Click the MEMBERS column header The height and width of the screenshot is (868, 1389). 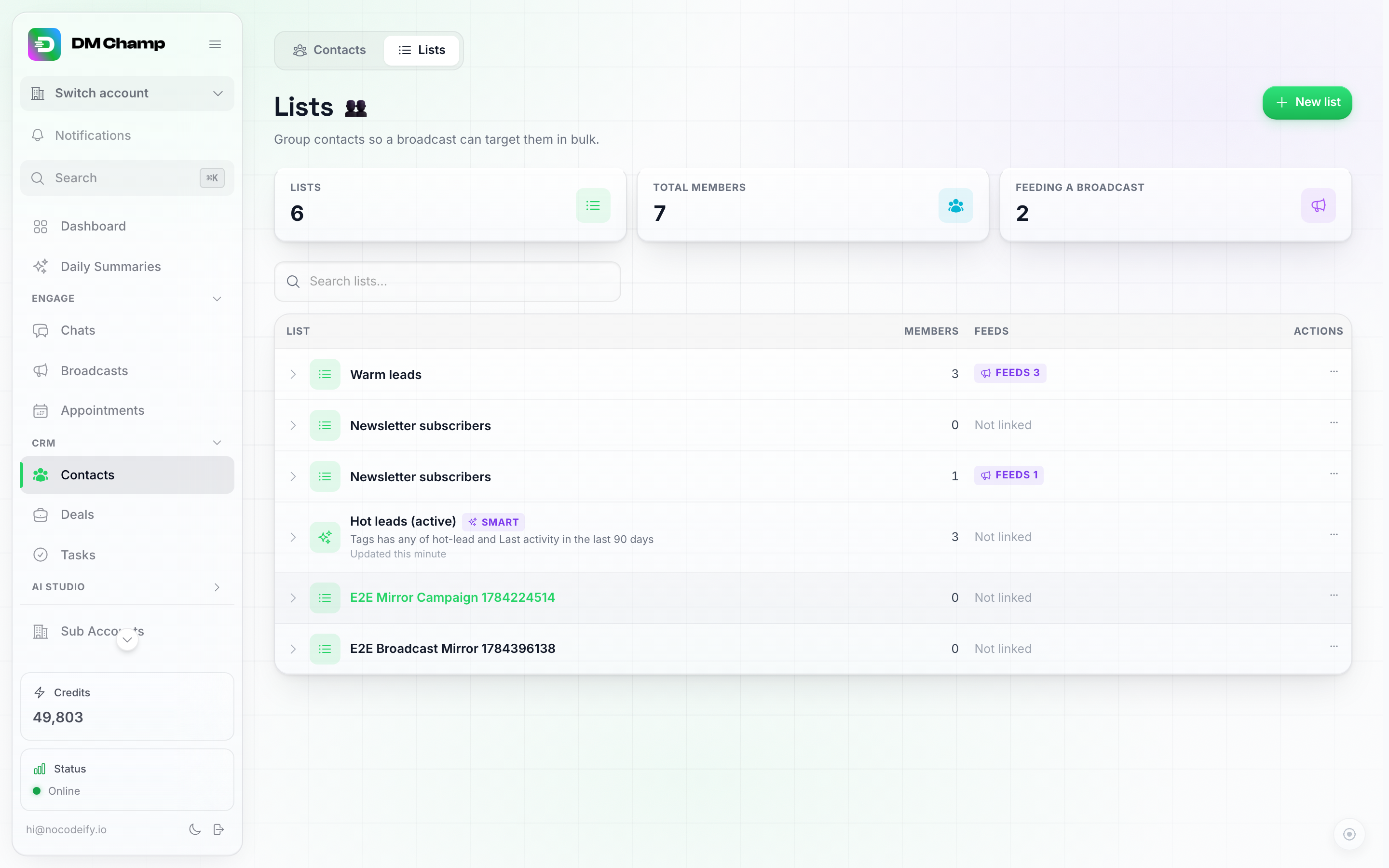pos(931,331)
